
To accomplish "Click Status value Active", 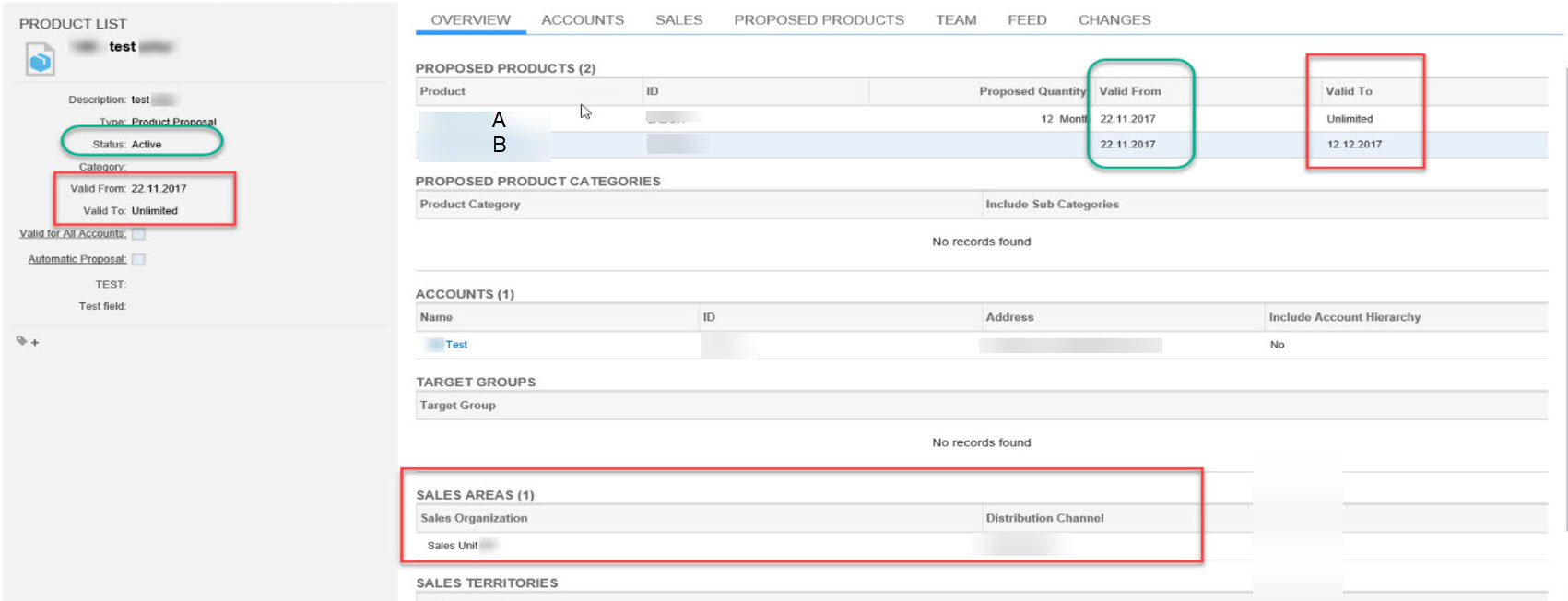I will click(x=146, y=145).
